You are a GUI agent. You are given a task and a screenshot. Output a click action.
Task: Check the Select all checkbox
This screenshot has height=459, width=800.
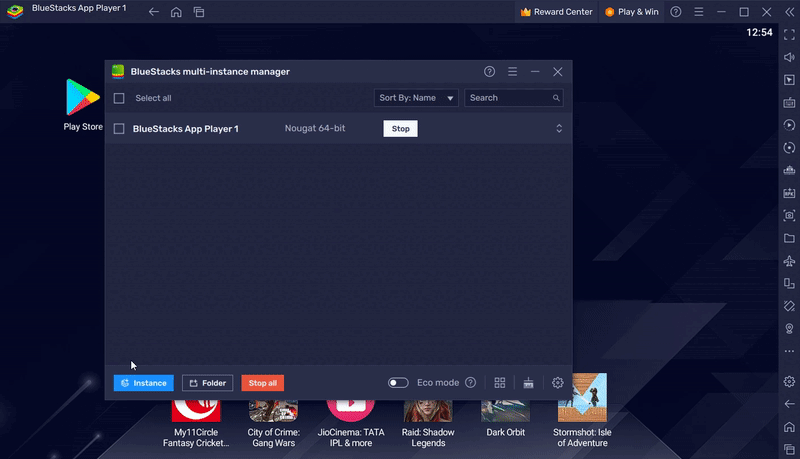(119, 98)
